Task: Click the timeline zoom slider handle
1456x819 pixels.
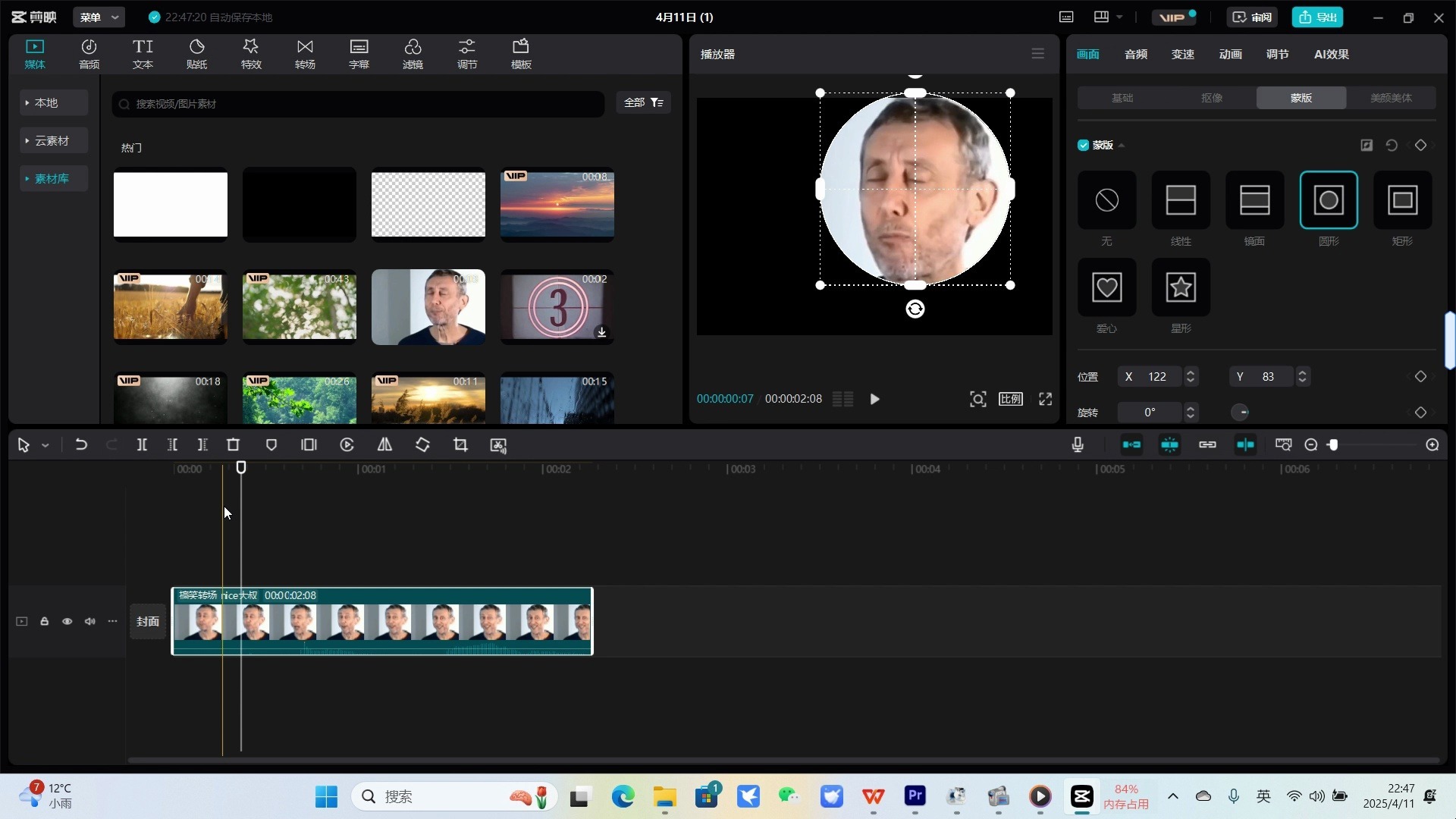Action: (1333, 445)
